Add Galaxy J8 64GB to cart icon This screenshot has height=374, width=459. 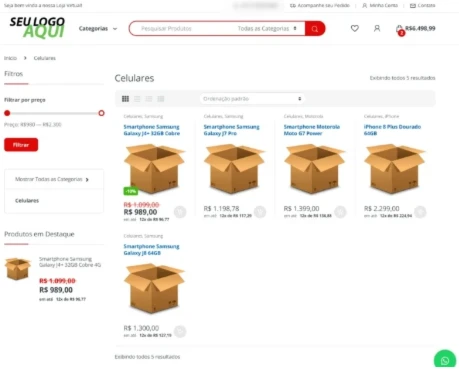tap(180, 331)
